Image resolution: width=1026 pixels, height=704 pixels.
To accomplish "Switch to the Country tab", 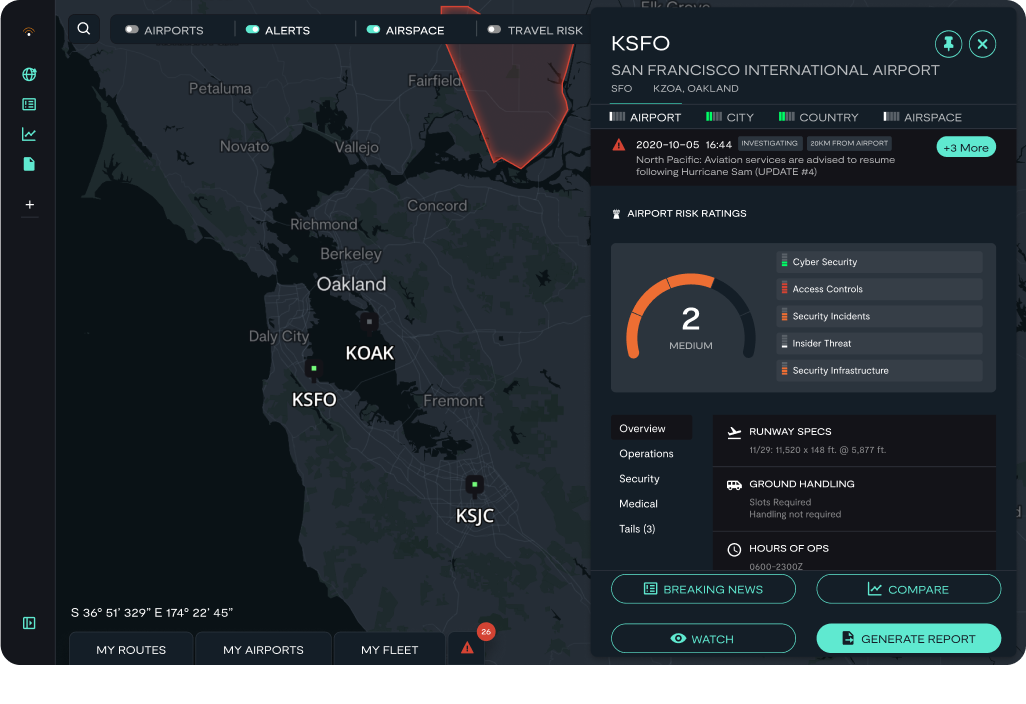I will [x=818, y=117].
